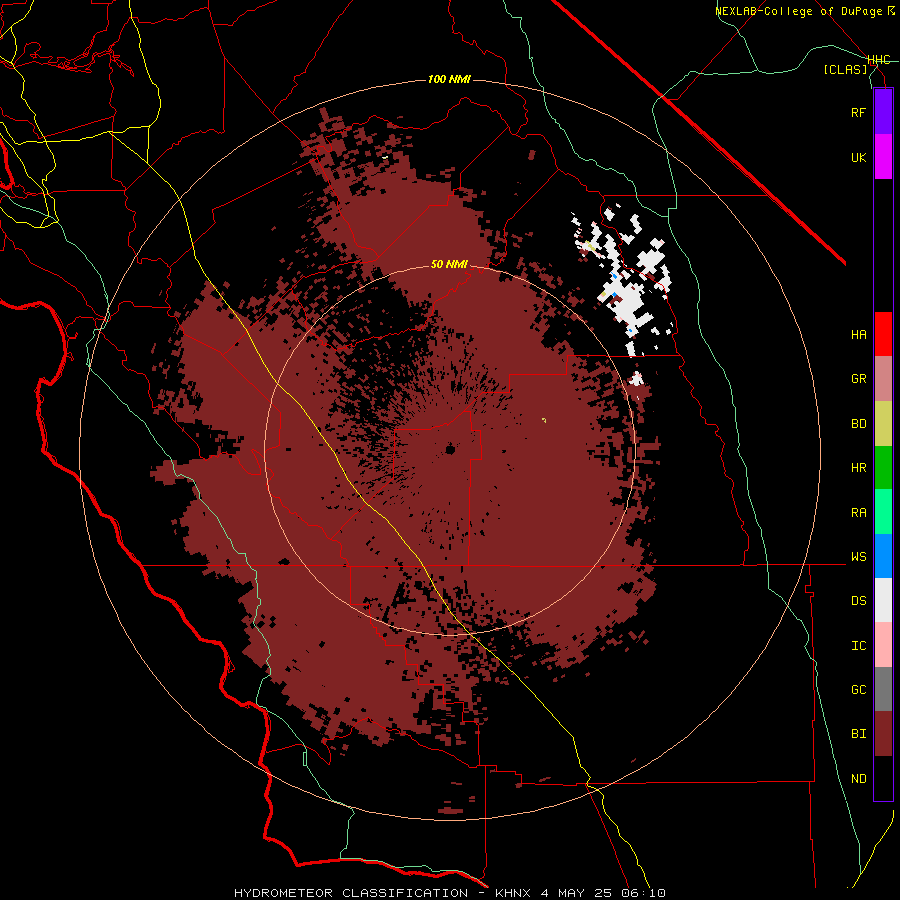Pick the HR green legend swatch

pos(883,468)
